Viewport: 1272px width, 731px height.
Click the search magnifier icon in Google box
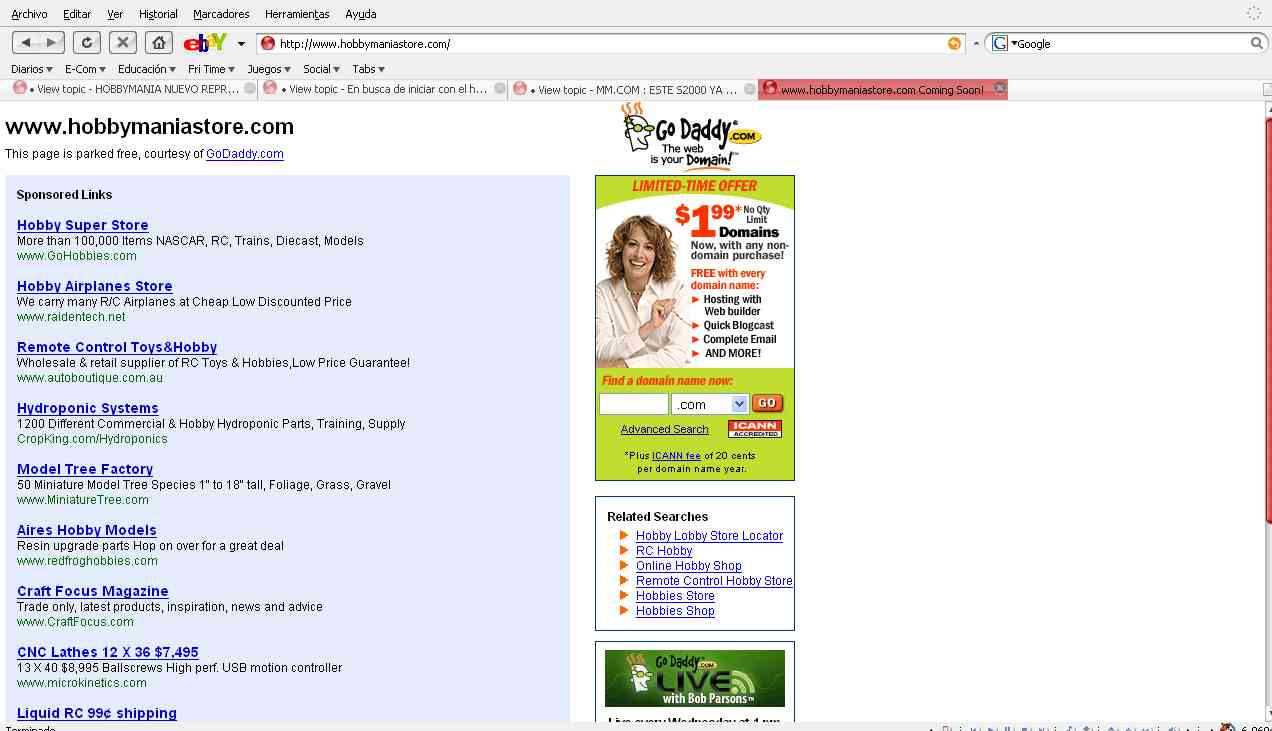pyautogui.click(x=1257, y=43)
